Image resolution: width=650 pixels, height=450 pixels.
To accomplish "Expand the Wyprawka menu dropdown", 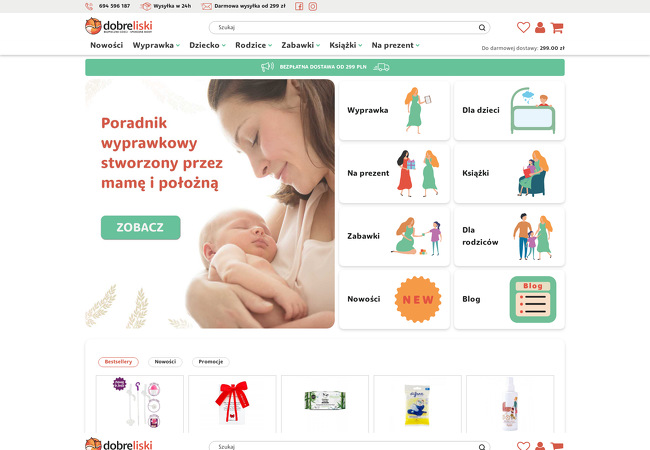I will point(156,45).
